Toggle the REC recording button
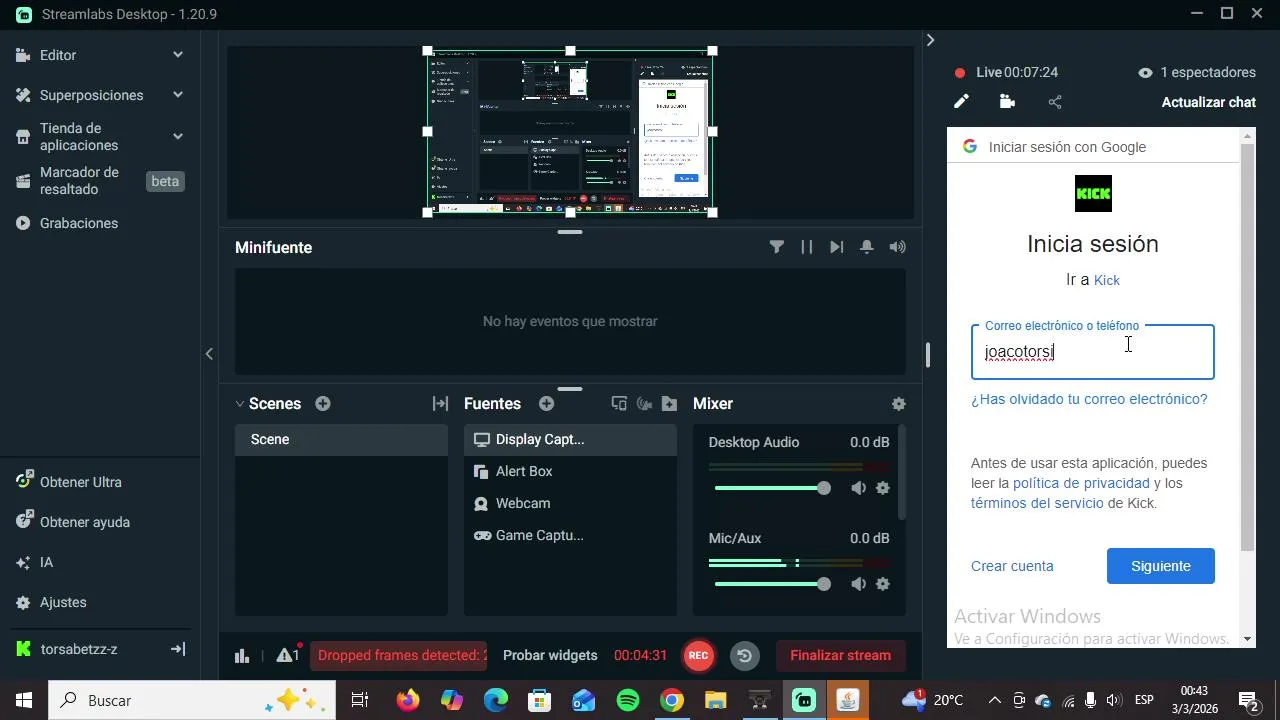This screenshot has height=720, width=1280. click(x=698, y=656)
